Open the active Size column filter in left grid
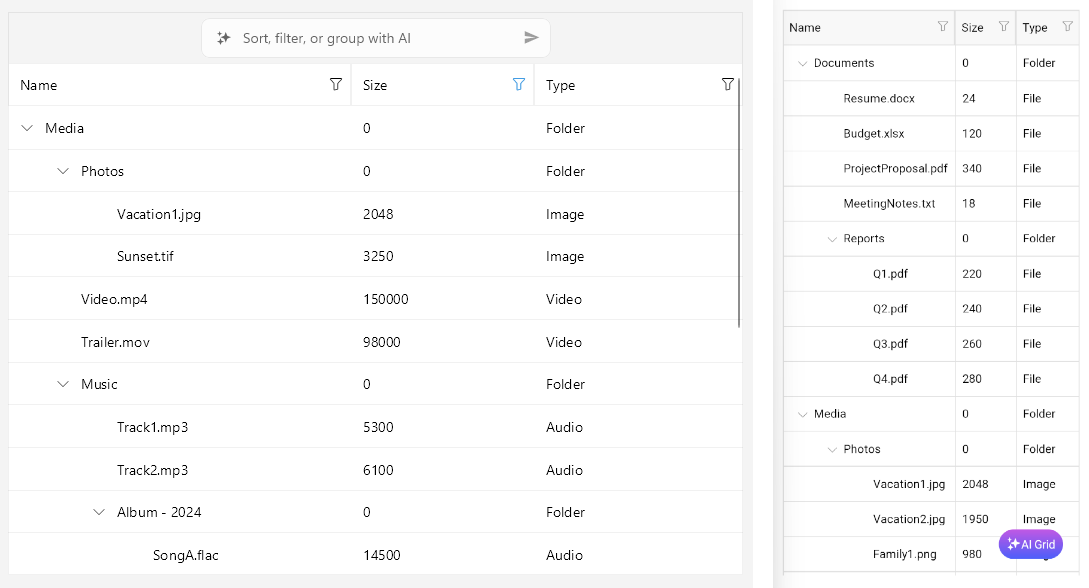 pos(518,85)
